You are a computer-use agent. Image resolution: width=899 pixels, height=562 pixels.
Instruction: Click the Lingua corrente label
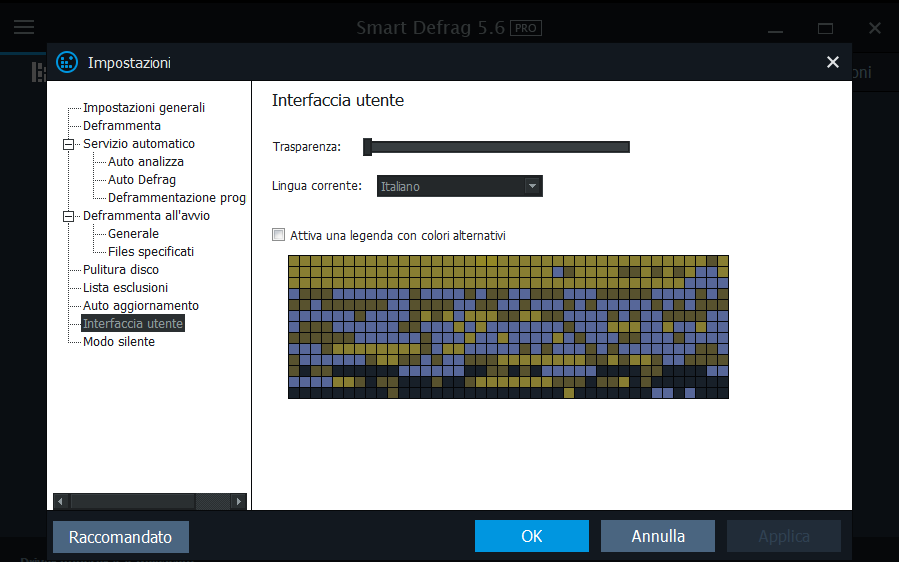click(x=317, y=186)
